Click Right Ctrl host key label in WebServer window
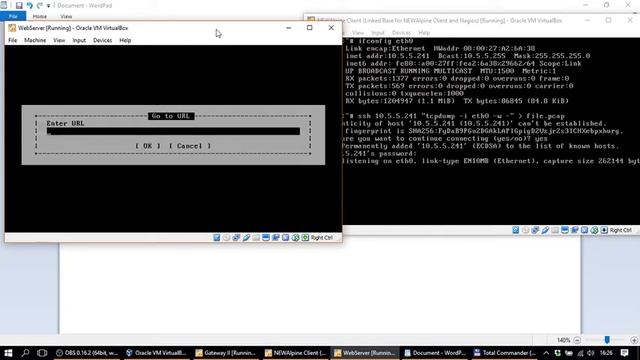640x360 pixels. point(322,238)
